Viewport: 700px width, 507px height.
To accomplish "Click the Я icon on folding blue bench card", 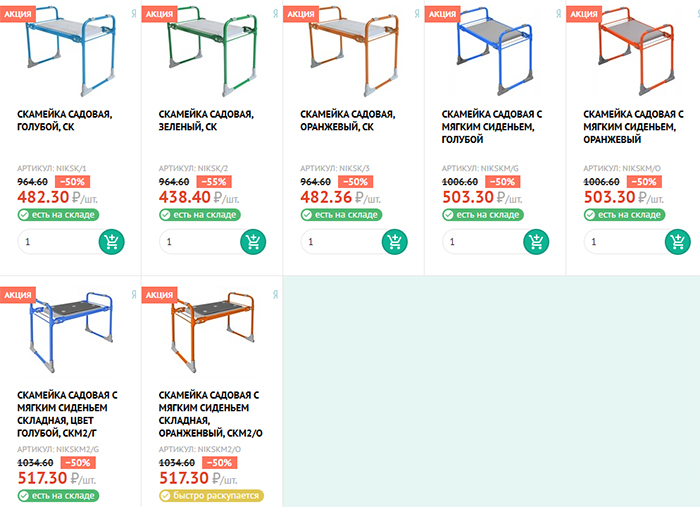I will (x=134, y=295).
